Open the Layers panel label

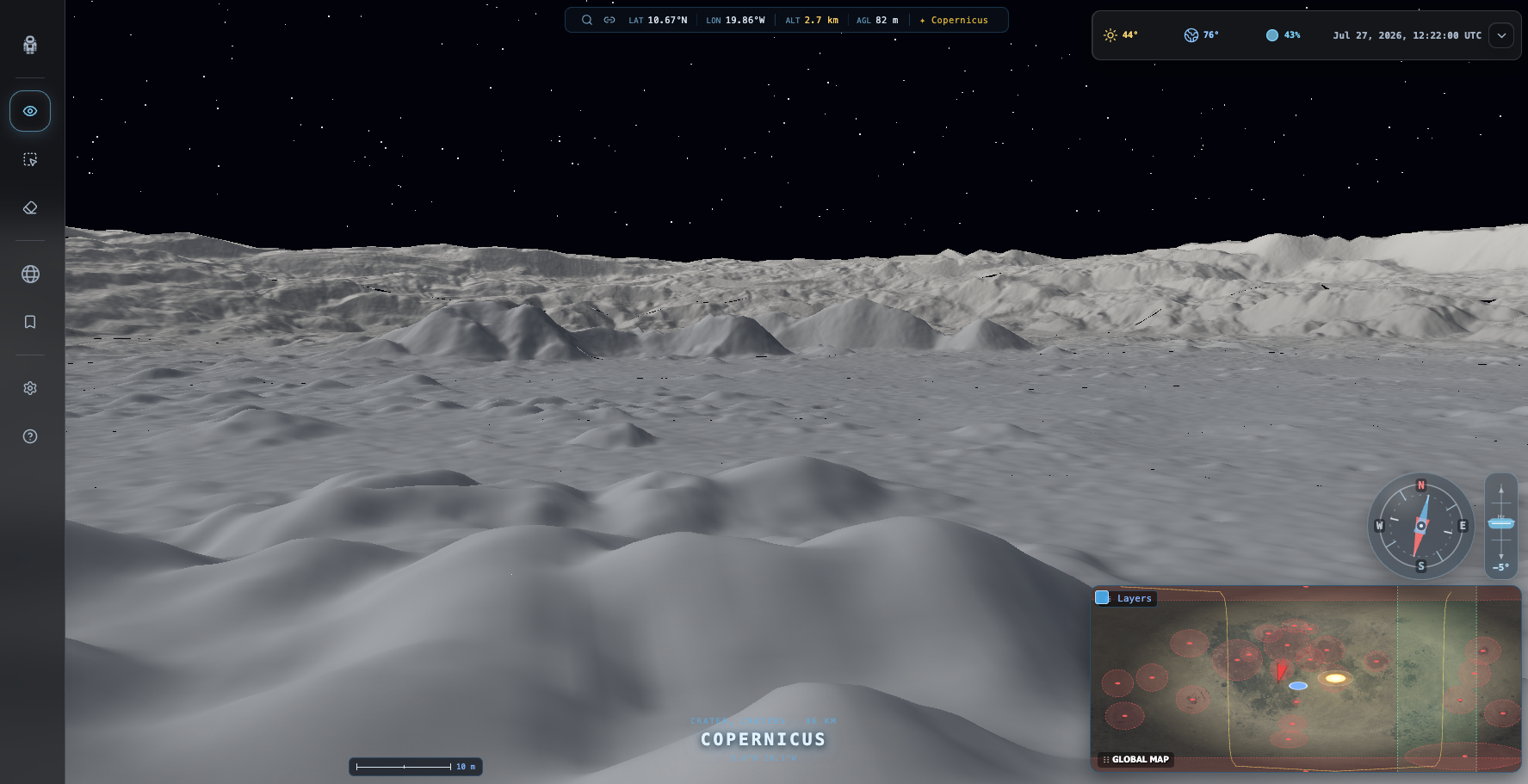(x=1134, y=598)
